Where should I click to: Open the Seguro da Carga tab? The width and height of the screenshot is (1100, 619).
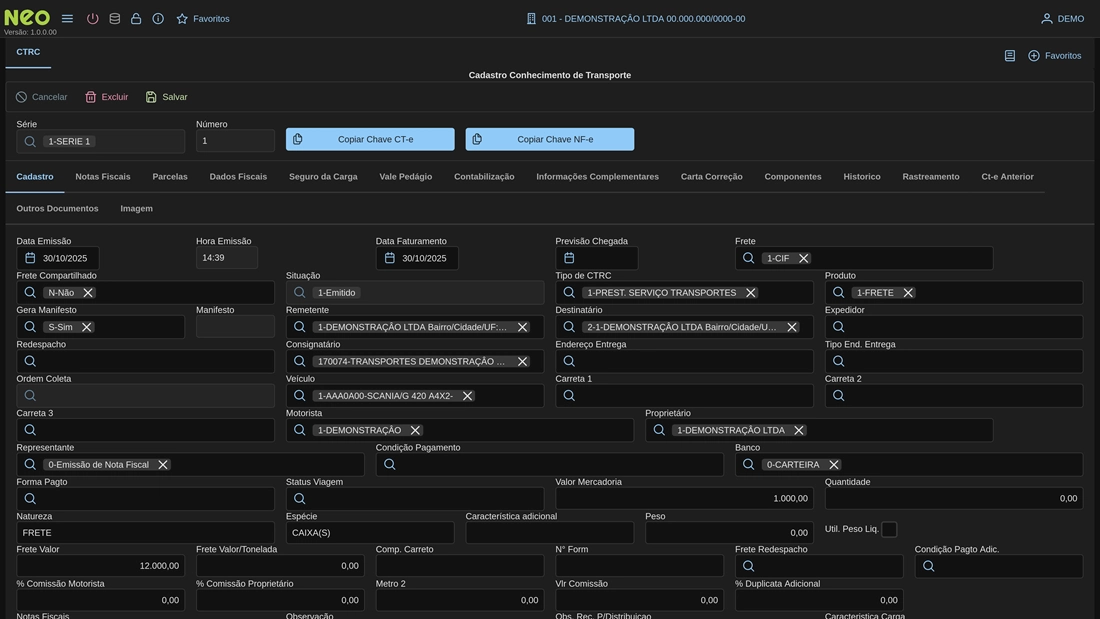click(323, 177)
